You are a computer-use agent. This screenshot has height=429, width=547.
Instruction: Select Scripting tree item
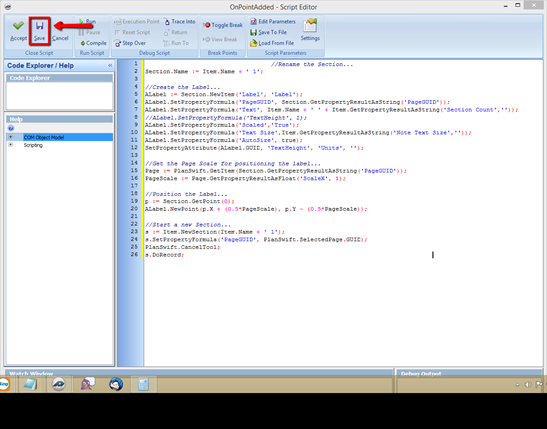pyautogui.click(x=33, y=145)
